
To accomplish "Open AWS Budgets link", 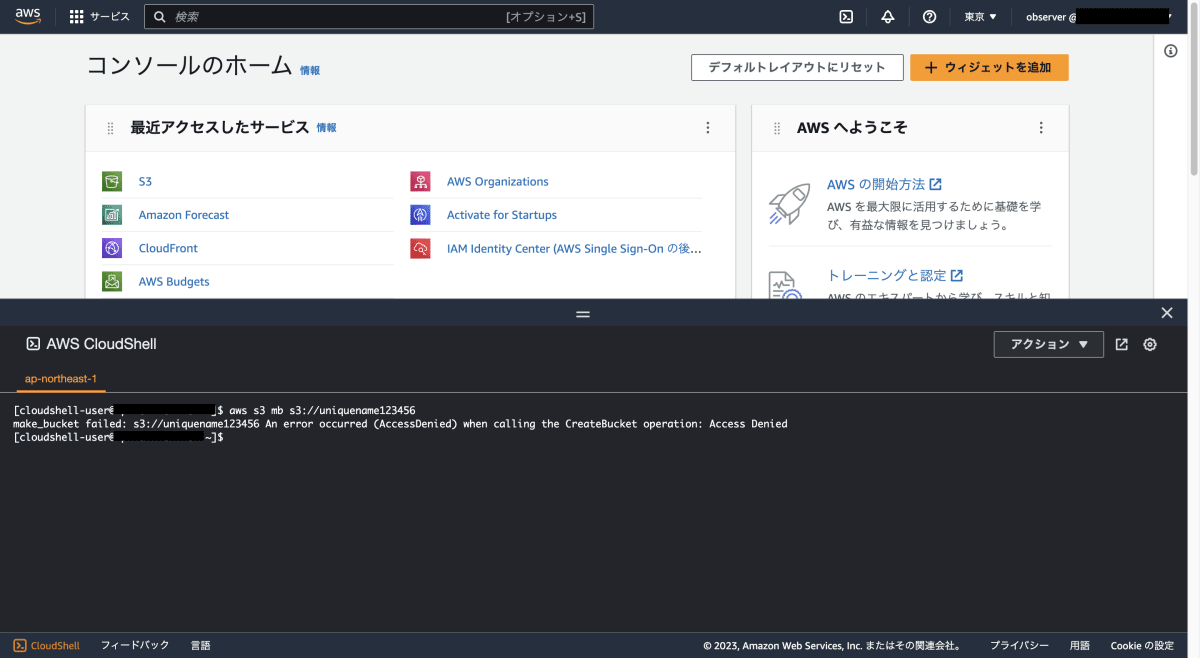I will (174, 282).
